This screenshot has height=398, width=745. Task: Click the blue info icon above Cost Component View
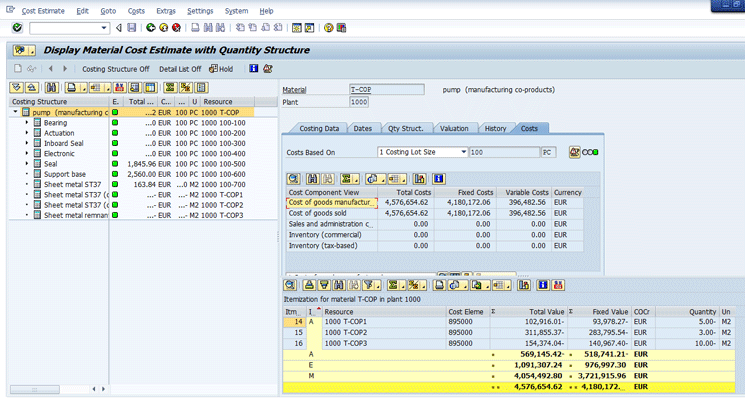click(439, 179)
